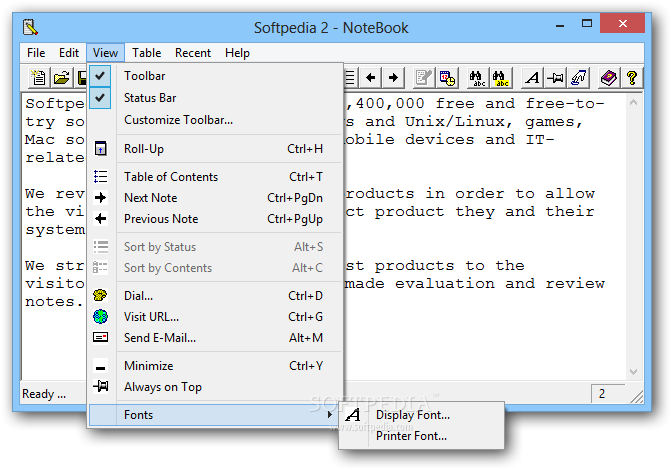Click the Minimize dash icon in menu
Screen dimensions: 672x470
[x=100, y=368]
